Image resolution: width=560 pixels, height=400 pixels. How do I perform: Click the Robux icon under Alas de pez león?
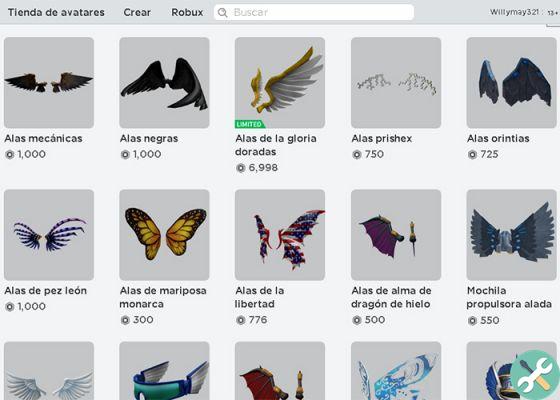pyautogui.click(x=10, y=306)
